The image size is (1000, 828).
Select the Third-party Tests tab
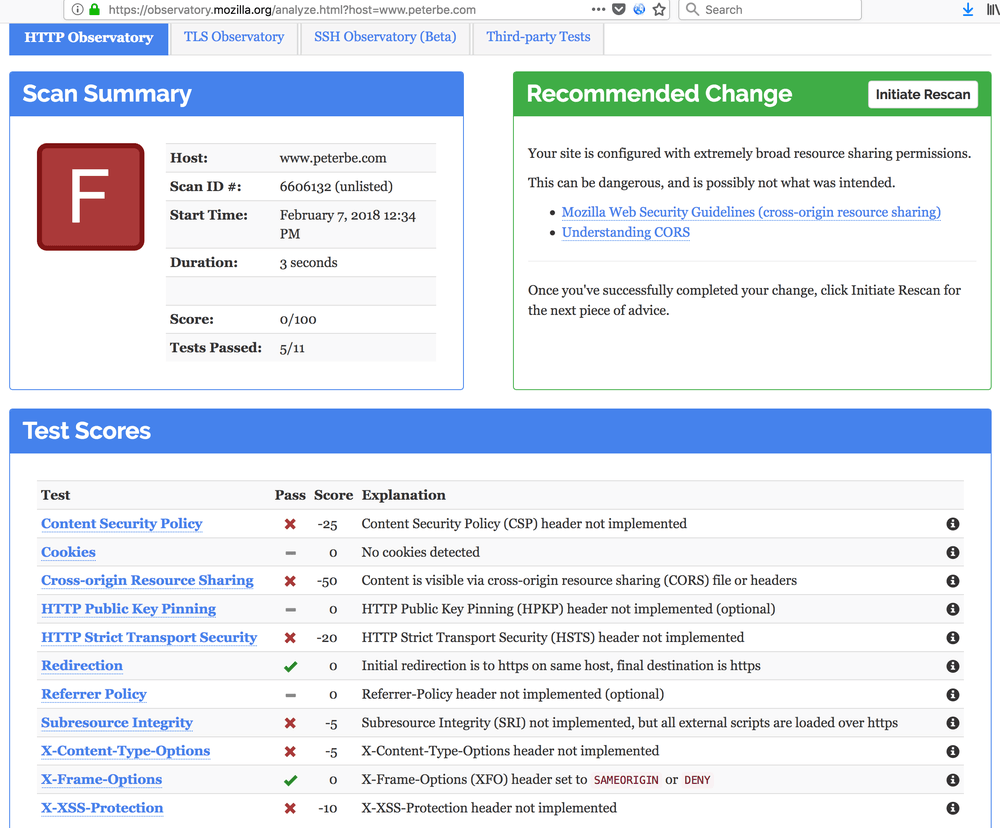(x=538, y=37)
